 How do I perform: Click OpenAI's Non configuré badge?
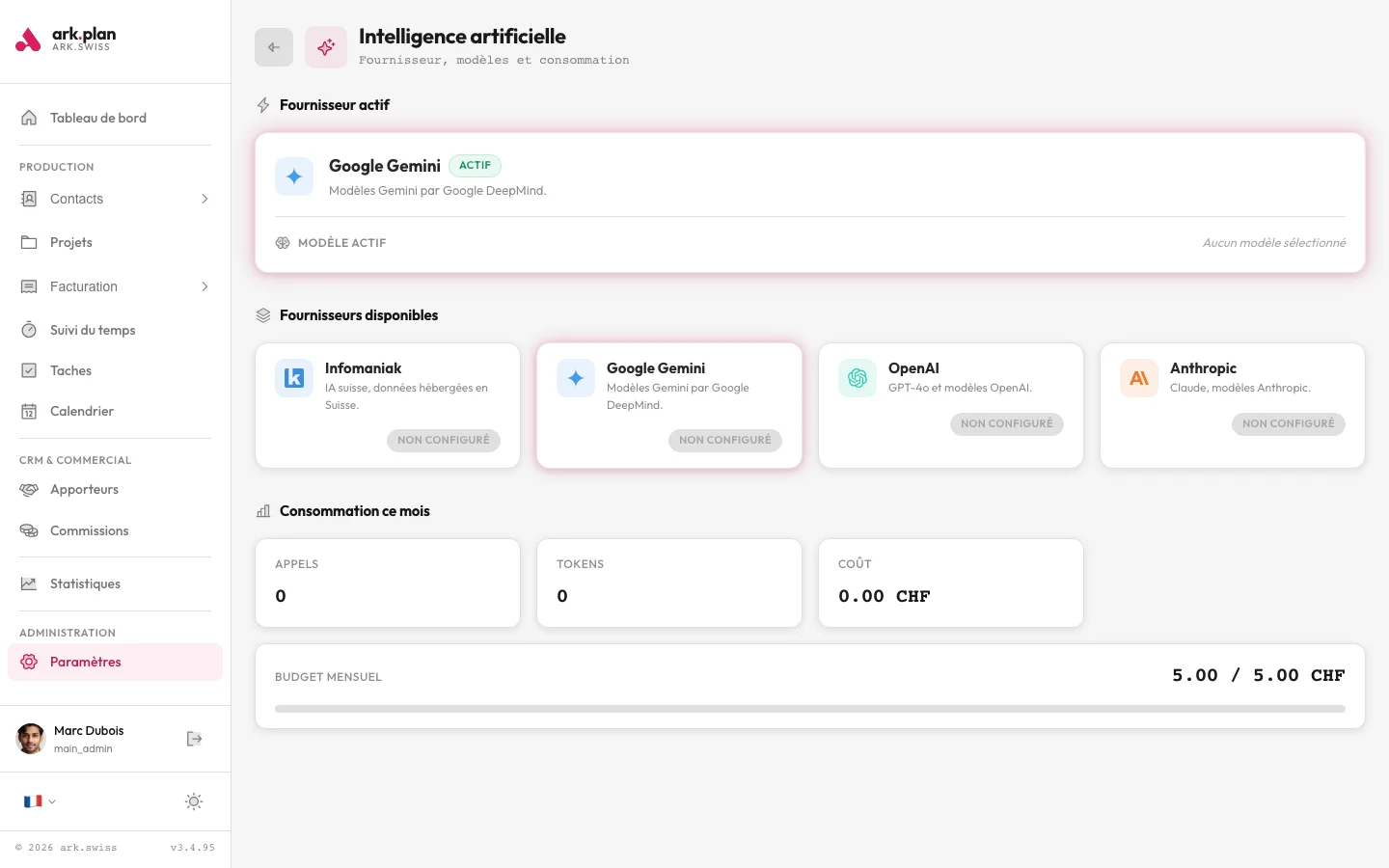pos(1007,423)
